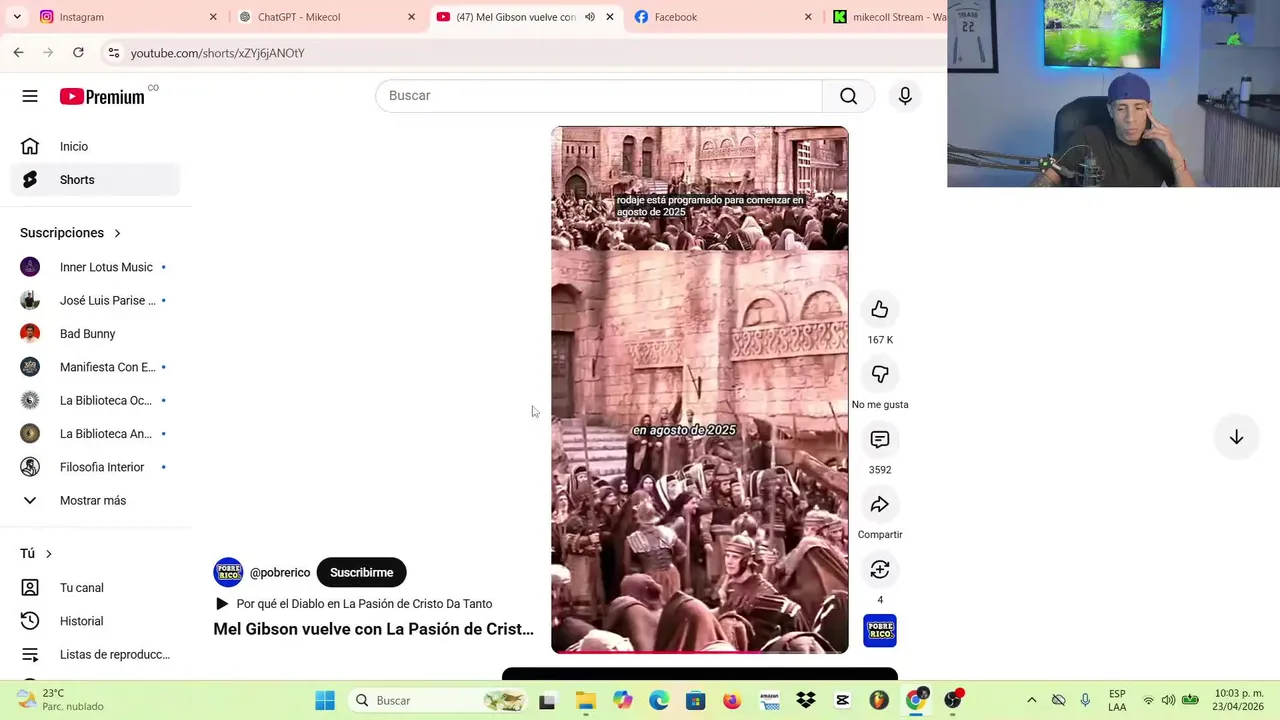This screenshot has width=1280, height=720.
Task: Open the YouTube guide hamburger menu
Action: tap(30, 96)
